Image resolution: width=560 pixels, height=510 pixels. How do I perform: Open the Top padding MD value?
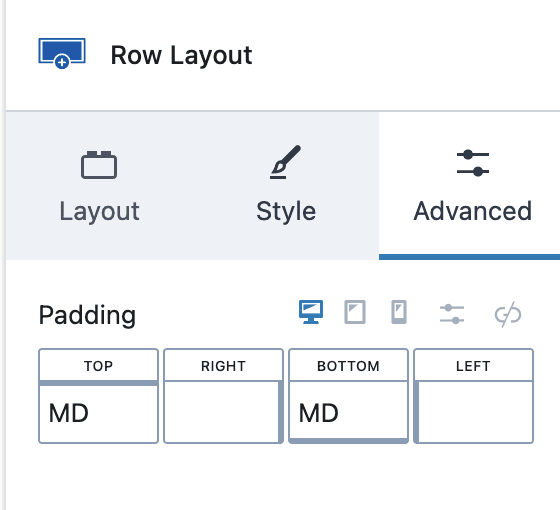tap(98, 414)
